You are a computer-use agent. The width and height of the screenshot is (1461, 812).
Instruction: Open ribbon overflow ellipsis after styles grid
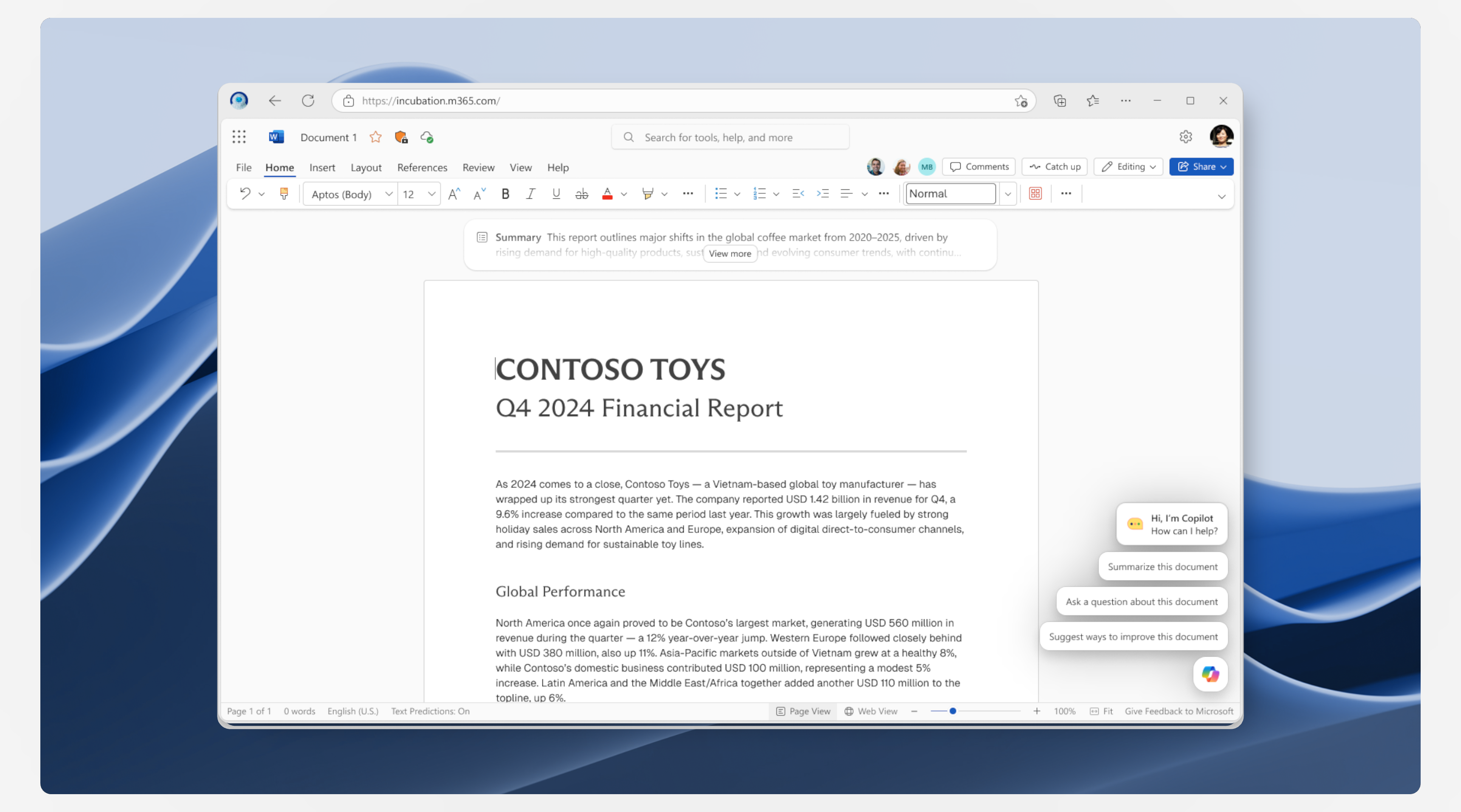tap(1066, 194)
